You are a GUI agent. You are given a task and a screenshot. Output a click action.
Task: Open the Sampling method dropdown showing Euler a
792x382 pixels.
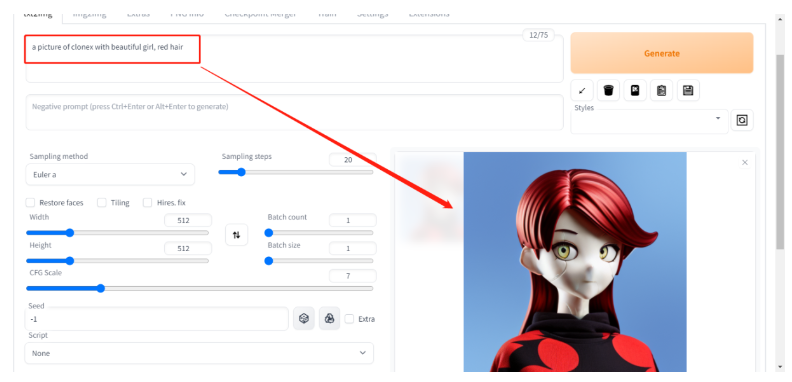(110, 174)
